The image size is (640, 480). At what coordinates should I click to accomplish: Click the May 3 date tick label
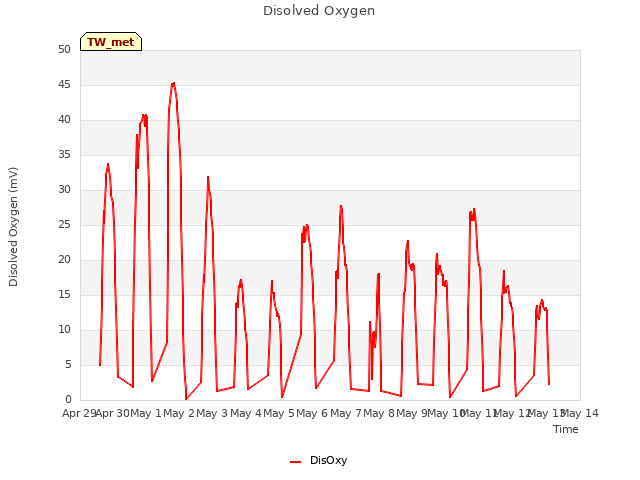pyautogui.click(x=212, y=413)
